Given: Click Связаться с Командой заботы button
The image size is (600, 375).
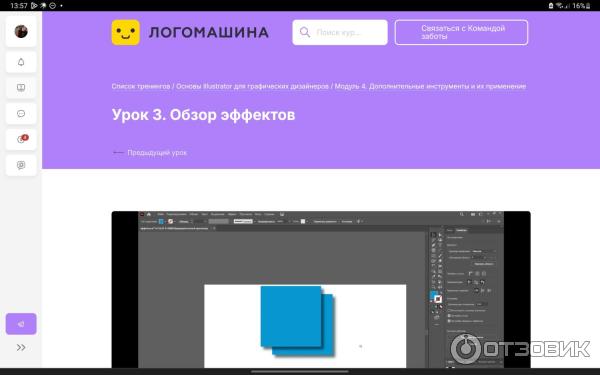Looking at the screenshot, I should pos(461,33).
